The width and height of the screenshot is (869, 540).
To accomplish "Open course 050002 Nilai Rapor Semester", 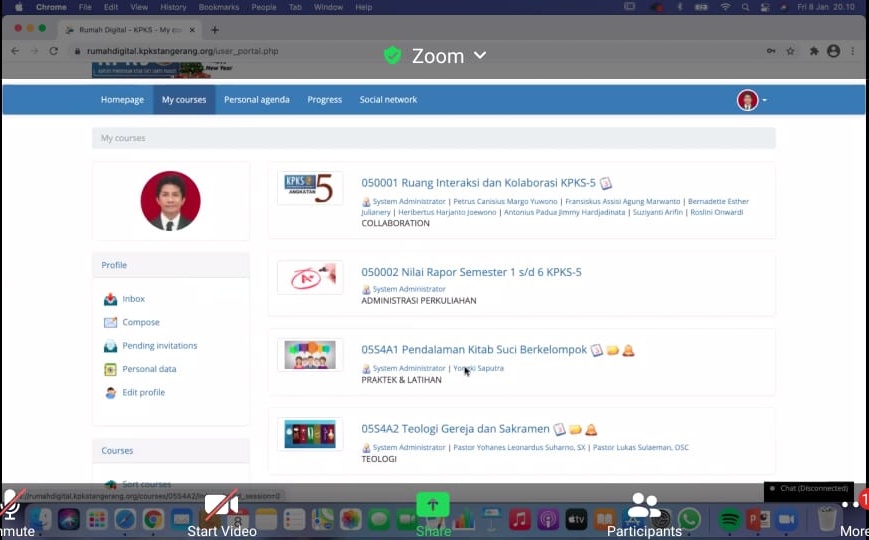I will click(x=472, y=272).
